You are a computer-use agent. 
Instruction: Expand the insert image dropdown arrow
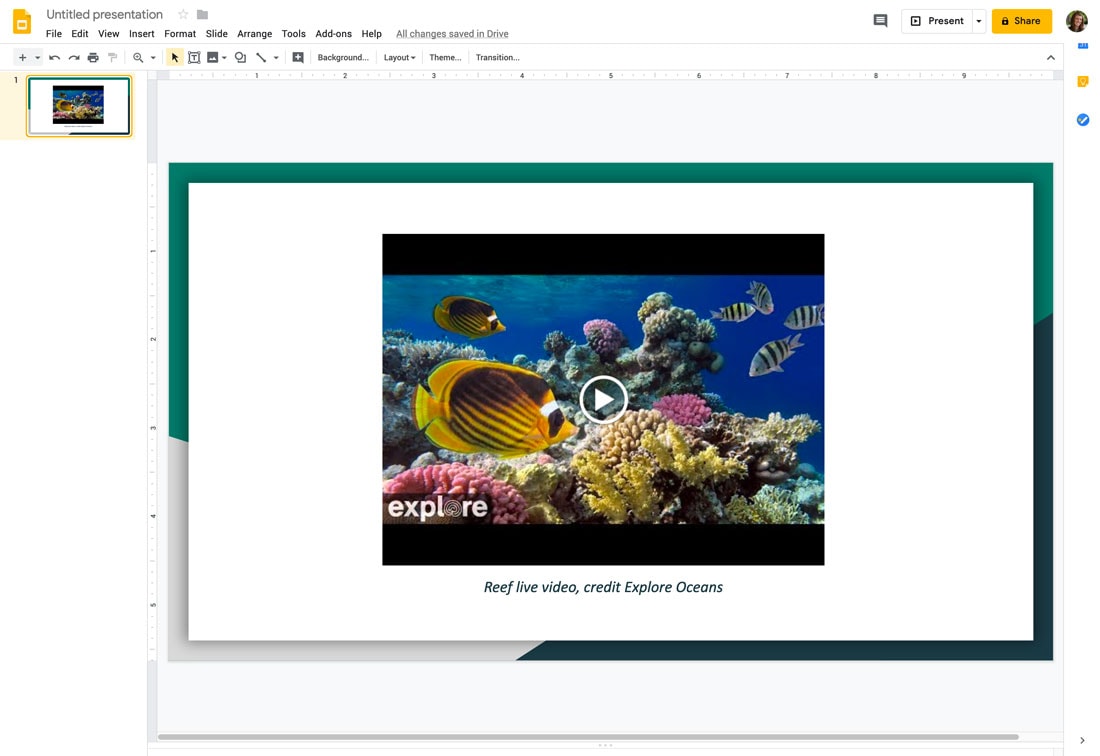point(224,58)
